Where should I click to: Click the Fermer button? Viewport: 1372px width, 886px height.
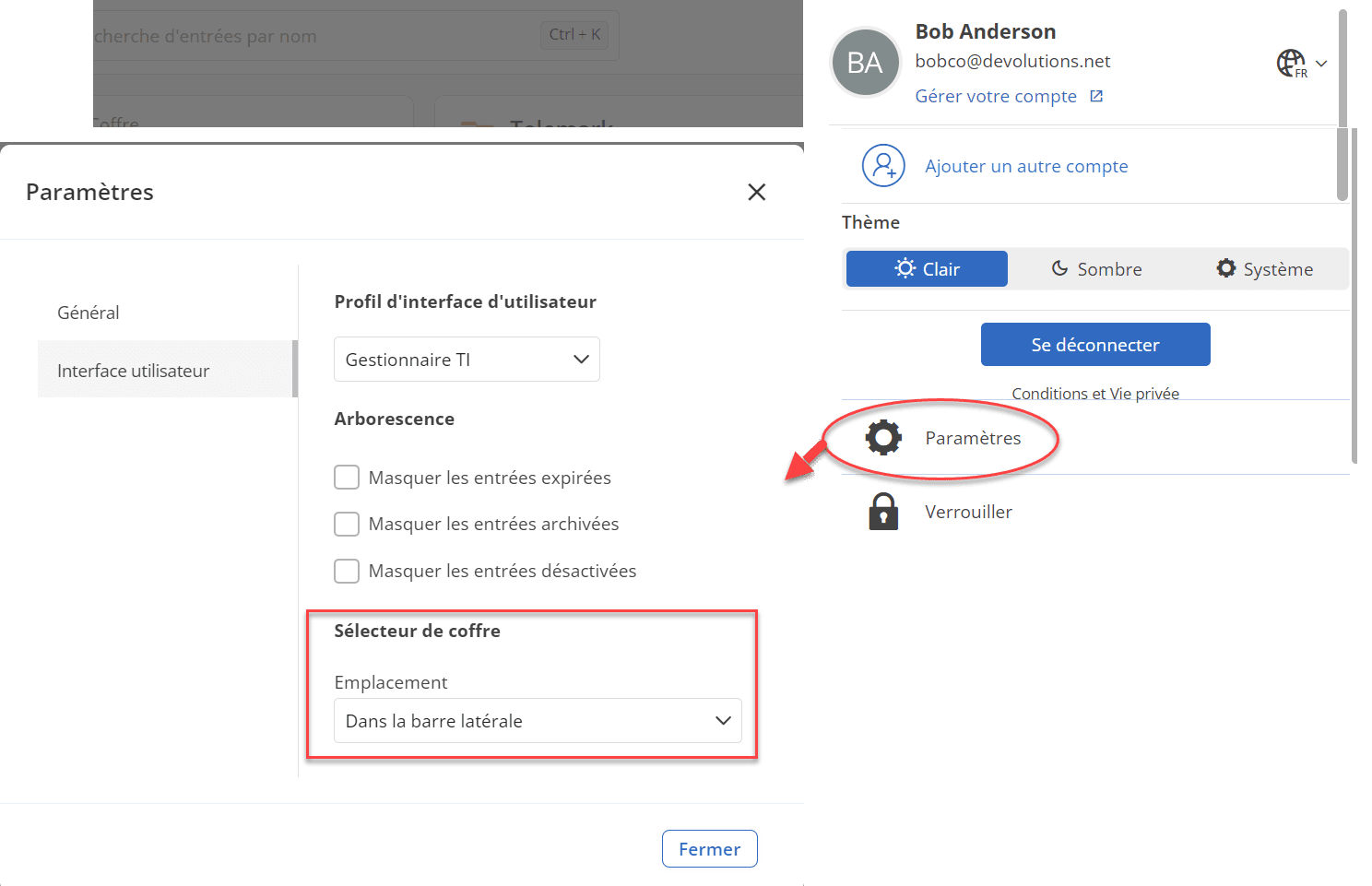pos(709,849)
